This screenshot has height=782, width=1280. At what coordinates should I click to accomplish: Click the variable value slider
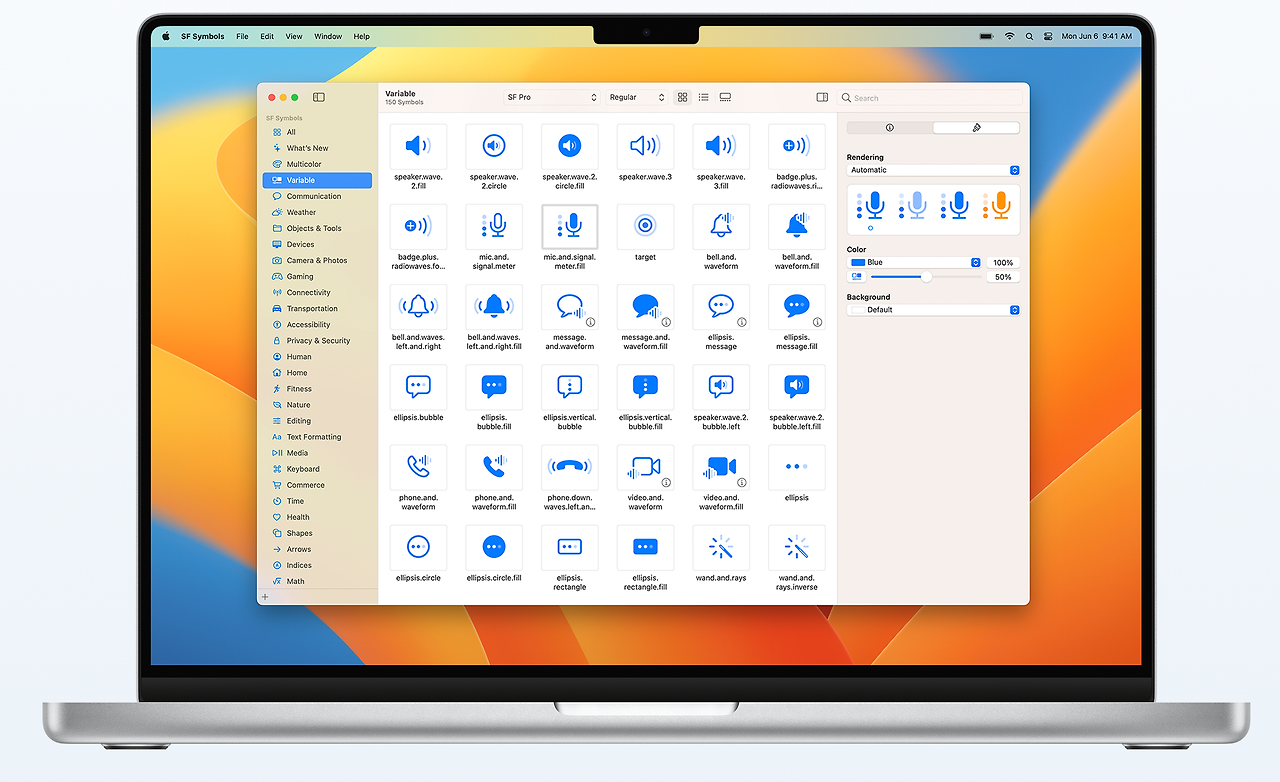click(x=926, y=276)
